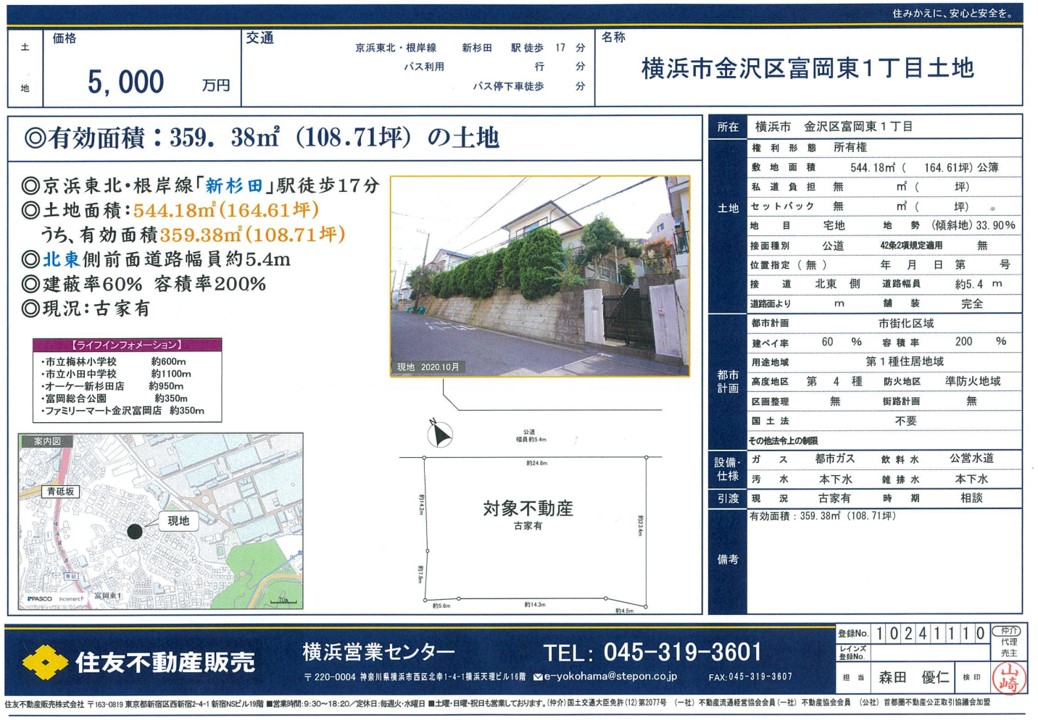The height and width of the screenshot is (720, 1038).
Task: Click the 現地 callout label on the map
Action: [x=178, y=521]
